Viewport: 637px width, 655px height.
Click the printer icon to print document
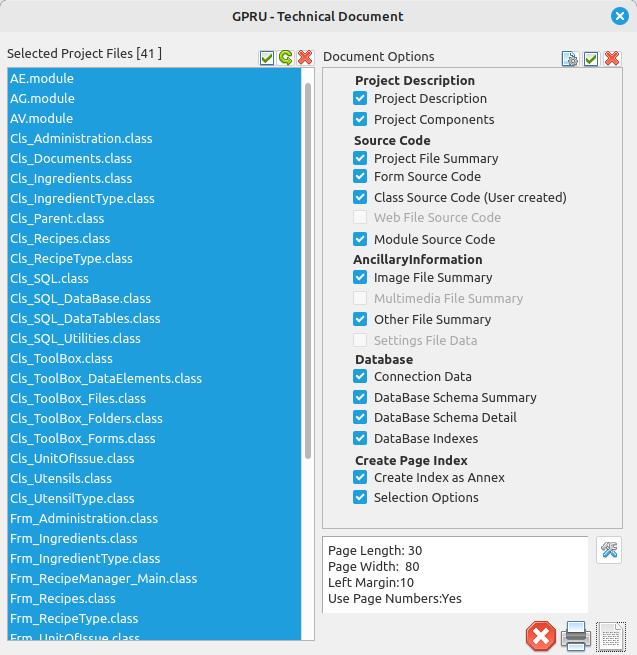tap(575, 635)
